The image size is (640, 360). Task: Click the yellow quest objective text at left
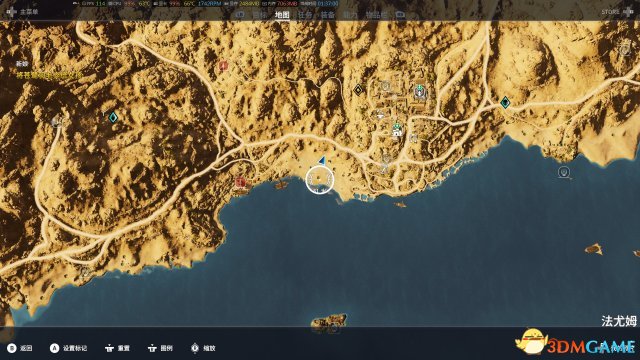point(49,76)
